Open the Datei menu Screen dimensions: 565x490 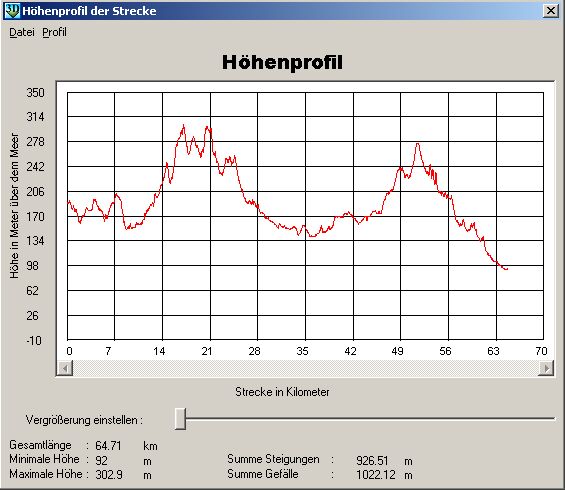coord(22,32)
